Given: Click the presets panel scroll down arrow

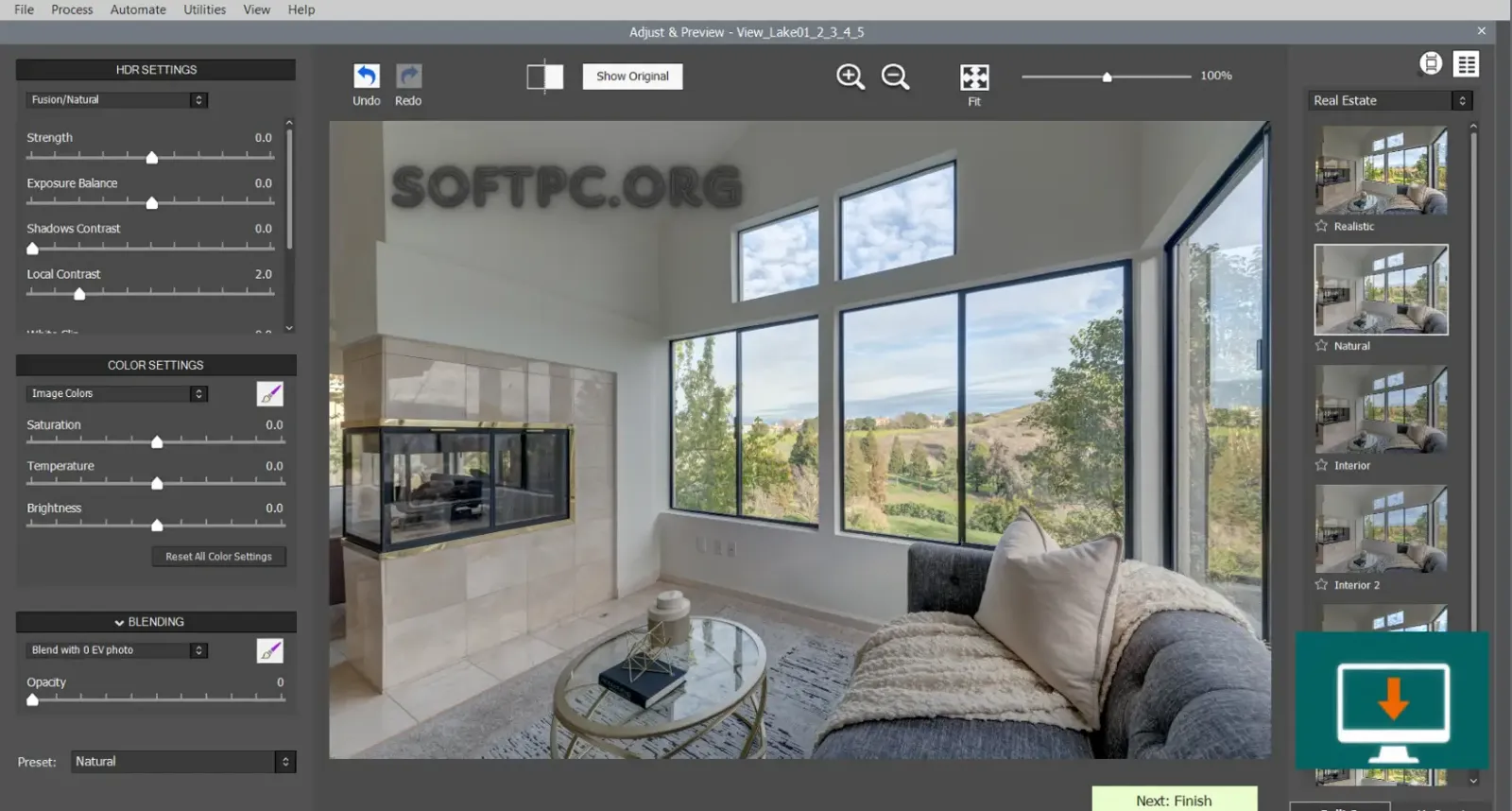Looking at the screenshot, I should pyautogui.click(x=1473, y=781).
